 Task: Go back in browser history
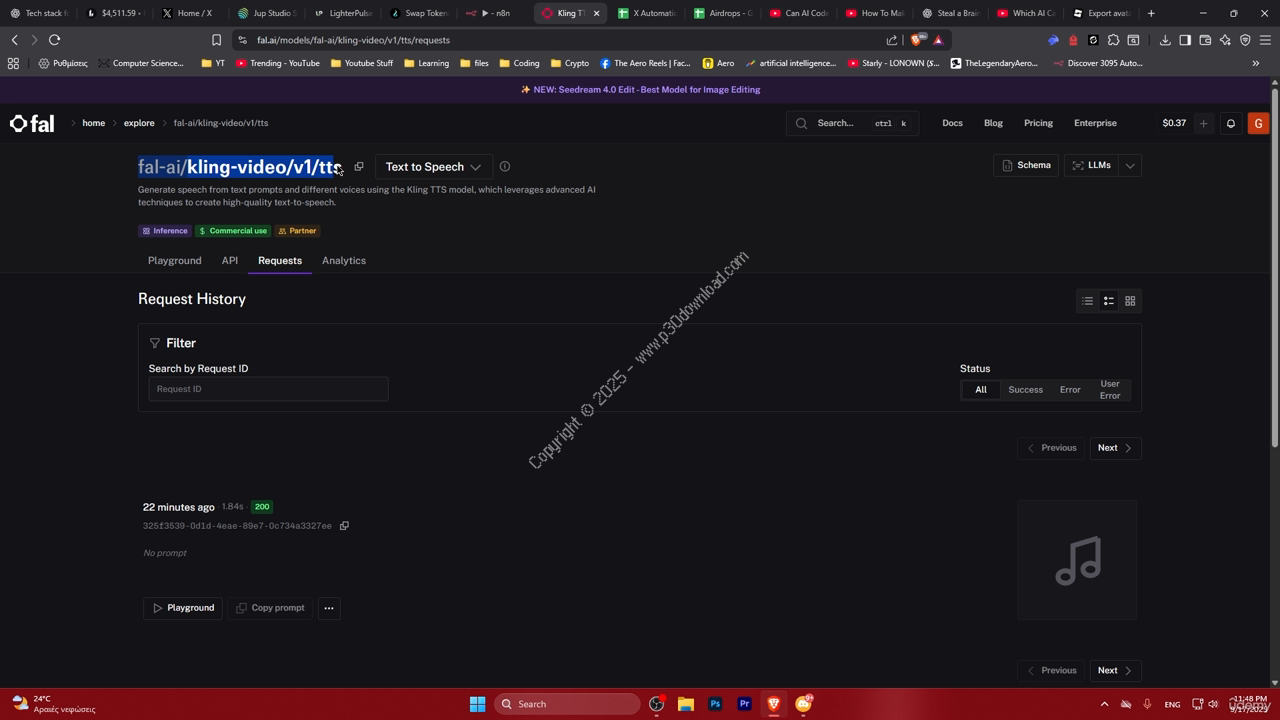pyautogui.click(x=14, y=40)
